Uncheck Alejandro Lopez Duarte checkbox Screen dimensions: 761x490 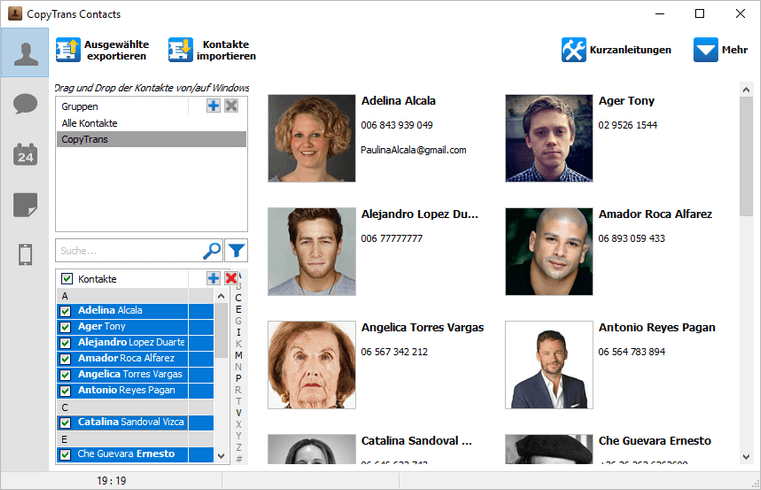[x=65, y=343]
